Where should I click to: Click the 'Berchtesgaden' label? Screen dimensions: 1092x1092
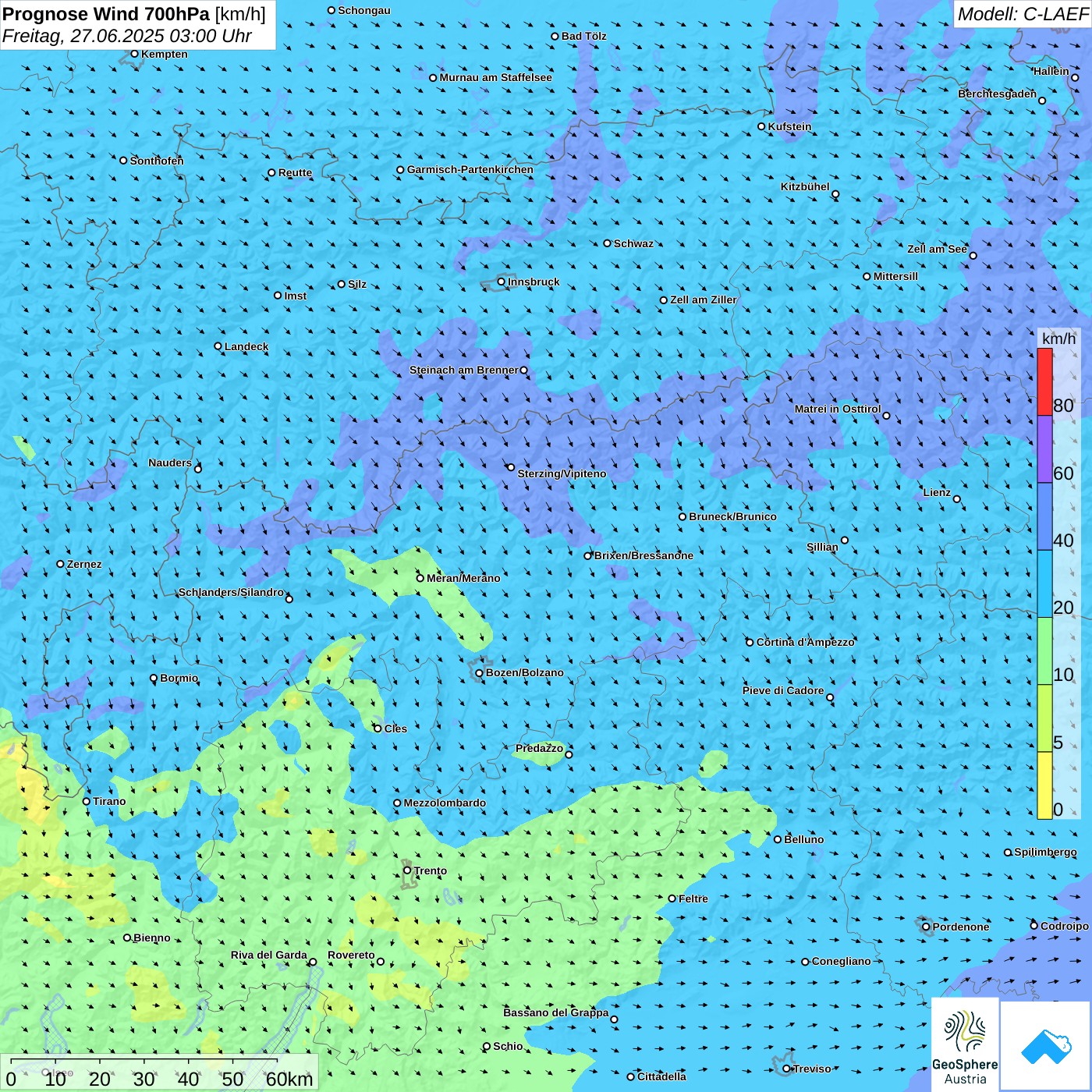tap(997, 94)
